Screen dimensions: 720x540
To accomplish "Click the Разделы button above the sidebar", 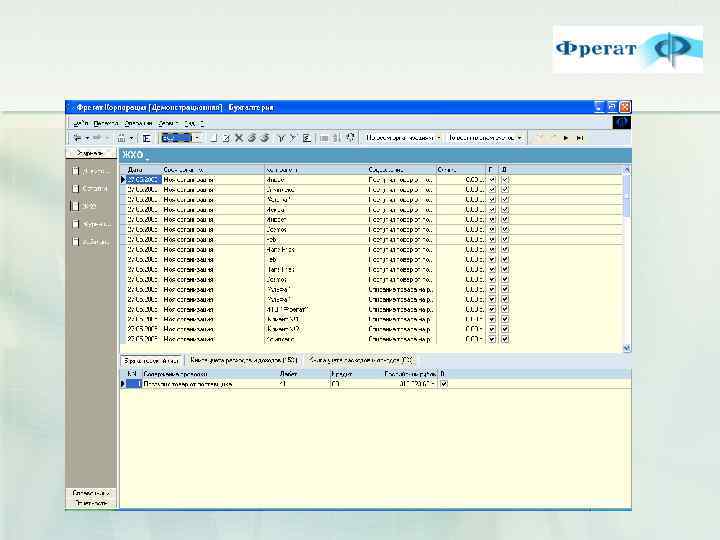I will tap(90, 153).
